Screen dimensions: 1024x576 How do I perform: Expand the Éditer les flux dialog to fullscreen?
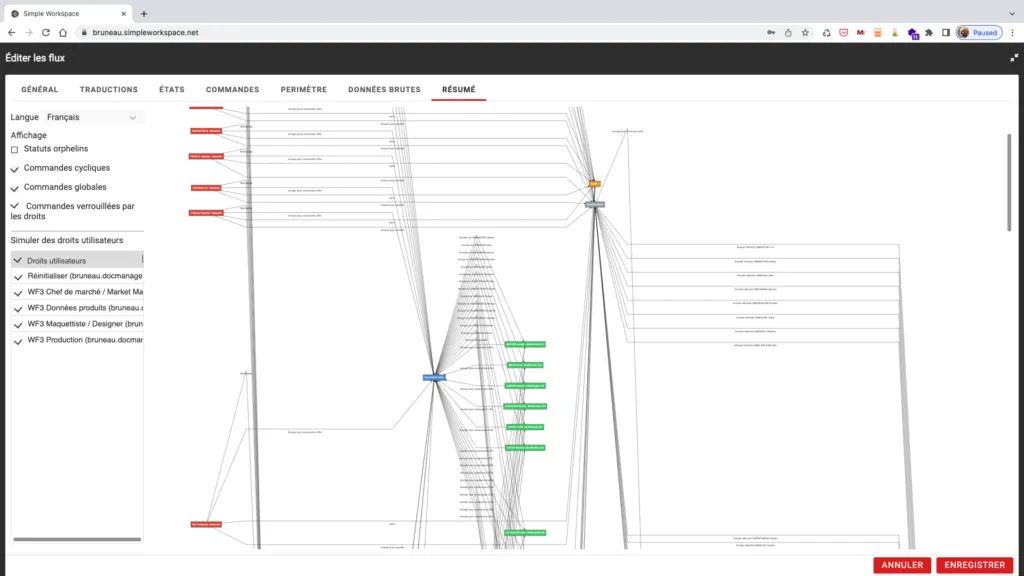(1012, 57)
